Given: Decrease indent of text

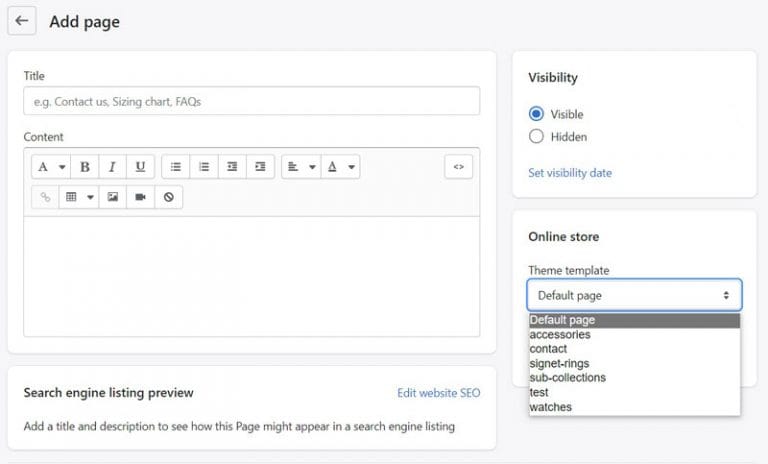Looking at the screenshot, I should click(232, 167).
